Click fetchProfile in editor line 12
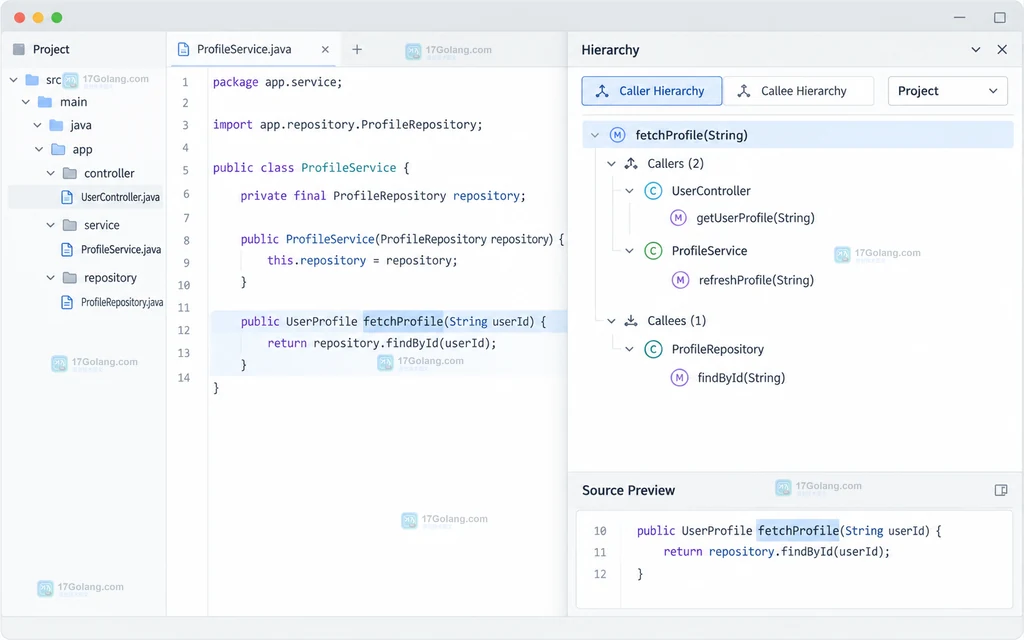The width and height of the screenshot is (1024, 640). tap(403, 321)
